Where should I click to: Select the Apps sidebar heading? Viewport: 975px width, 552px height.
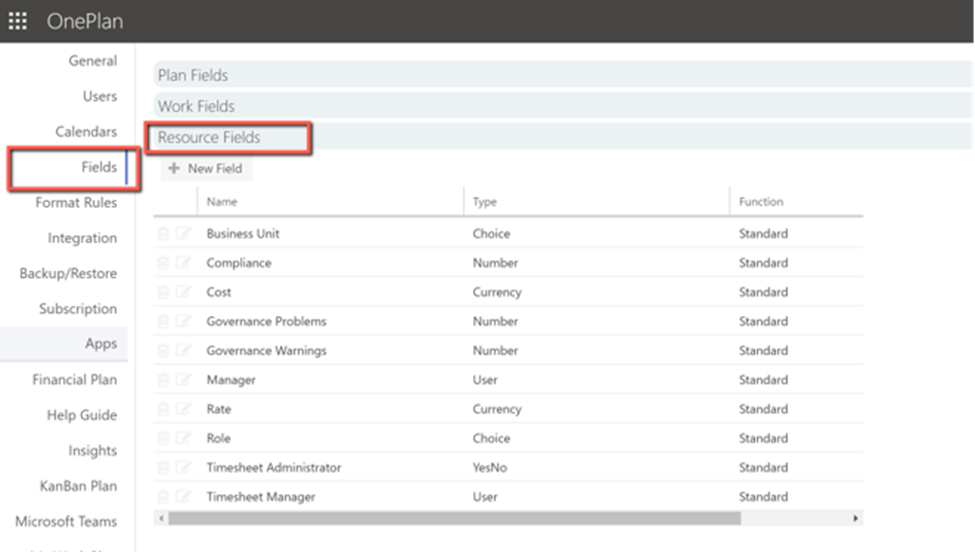(64, 344)
